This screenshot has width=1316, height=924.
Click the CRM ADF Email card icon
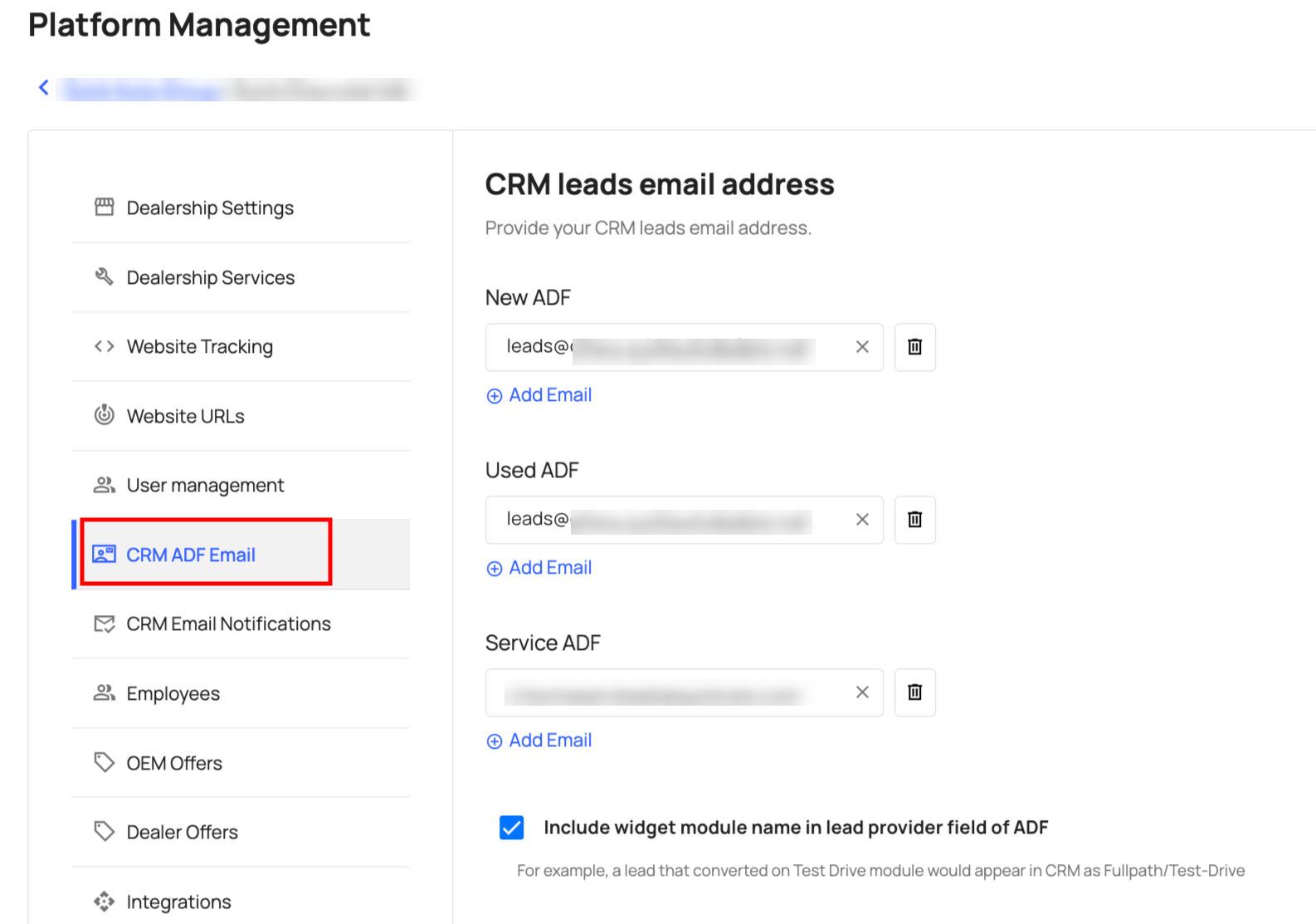pos(104,554)
